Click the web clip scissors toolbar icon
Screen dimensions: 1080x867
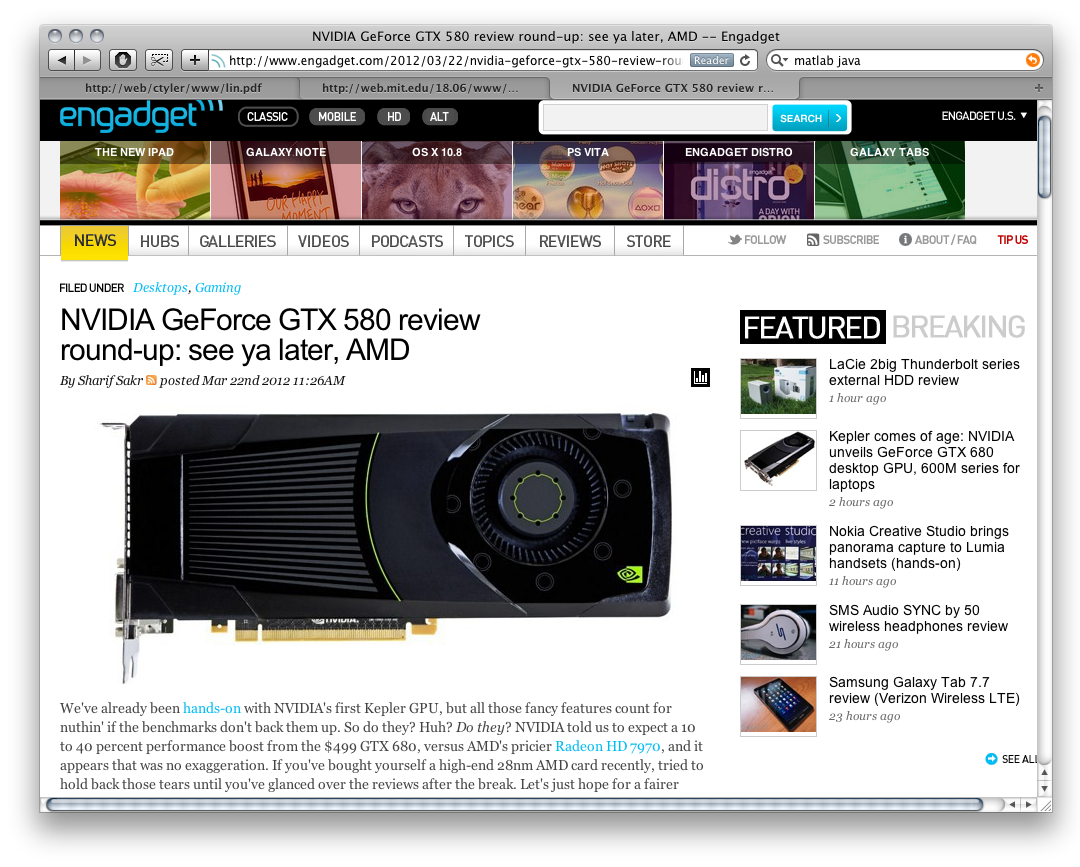click(159, 60)
